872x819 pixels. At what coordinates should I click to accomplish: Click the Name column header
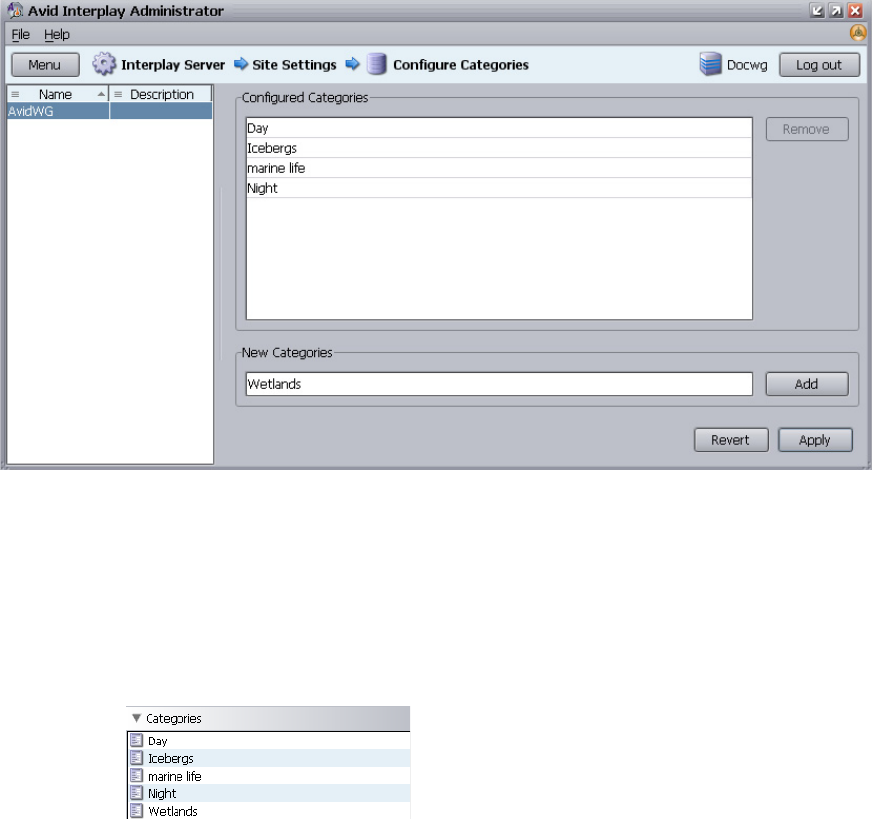tap(58, 95)
